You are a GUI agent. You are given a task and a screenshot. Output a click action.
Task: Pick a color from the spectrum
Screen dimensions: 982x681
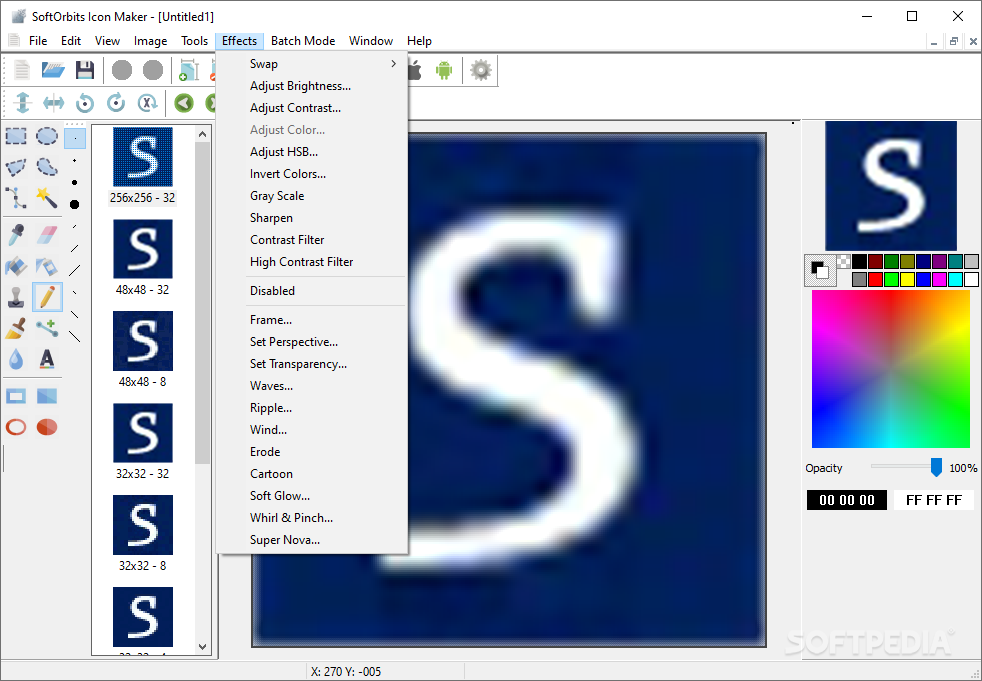pyautogui.click(x=891, y=369)
